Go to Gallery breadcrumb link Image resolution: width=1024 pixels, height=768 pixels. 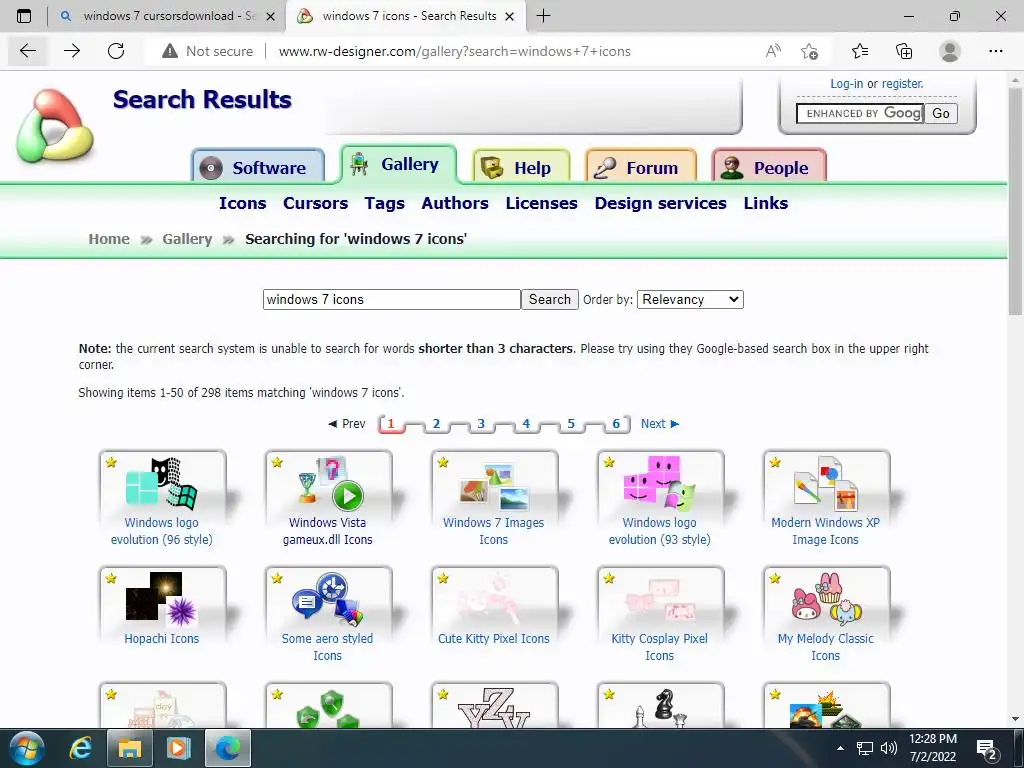coord(187,239)
